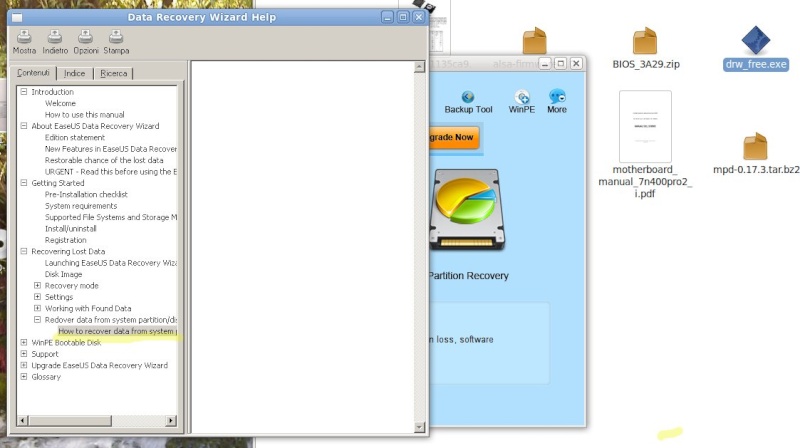Image resolution: width=800 pixels, height=448 pixels.
Task: Click content pane scroll down arrow
Action: coord(419,427)
